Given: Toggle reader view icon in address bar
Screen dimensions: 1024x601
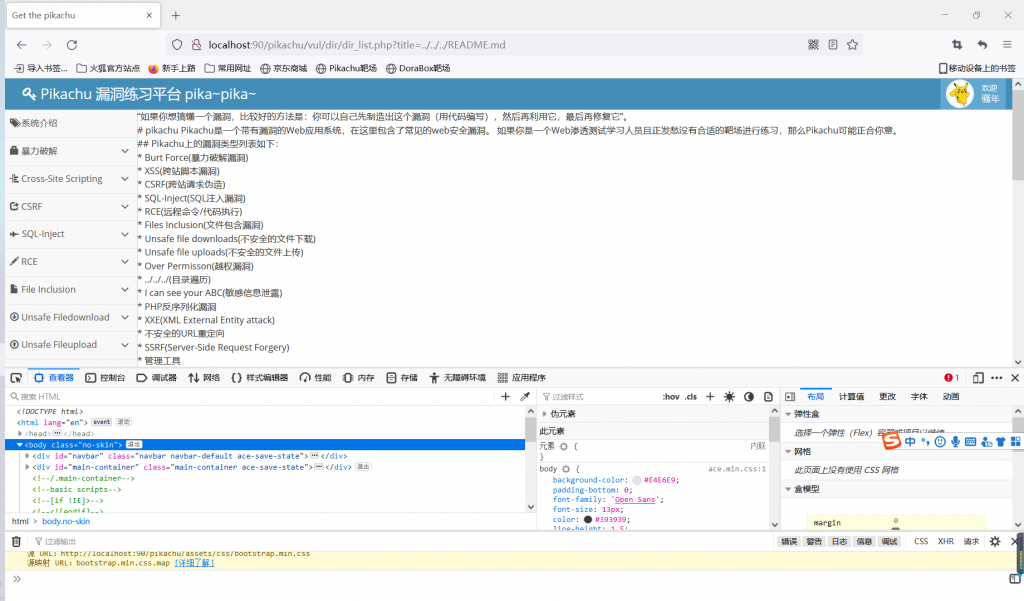Looking at the screenshot, I should coord(833,44).
